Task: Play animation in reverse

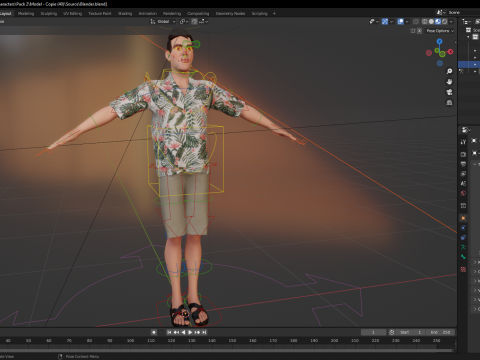Action: click(x=183, y=332)
